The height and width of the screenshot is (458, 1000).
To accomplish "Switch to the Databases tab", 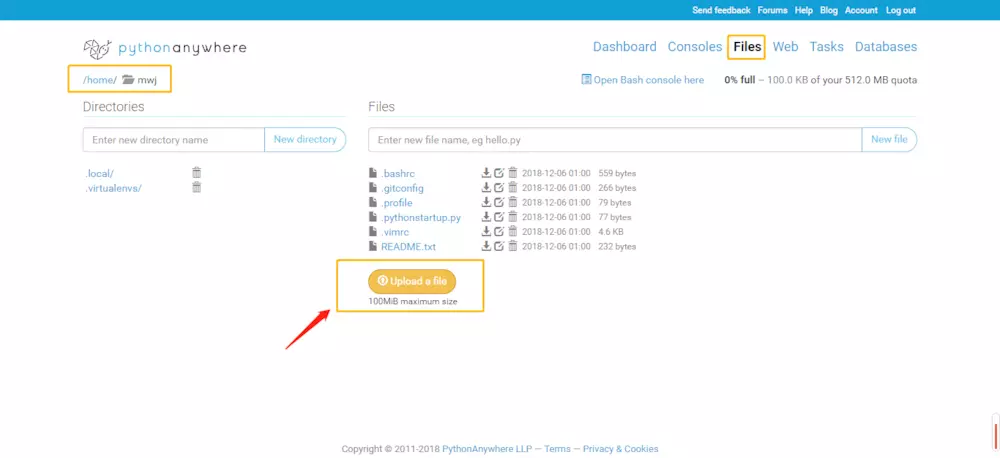I will tap(886, 47).
